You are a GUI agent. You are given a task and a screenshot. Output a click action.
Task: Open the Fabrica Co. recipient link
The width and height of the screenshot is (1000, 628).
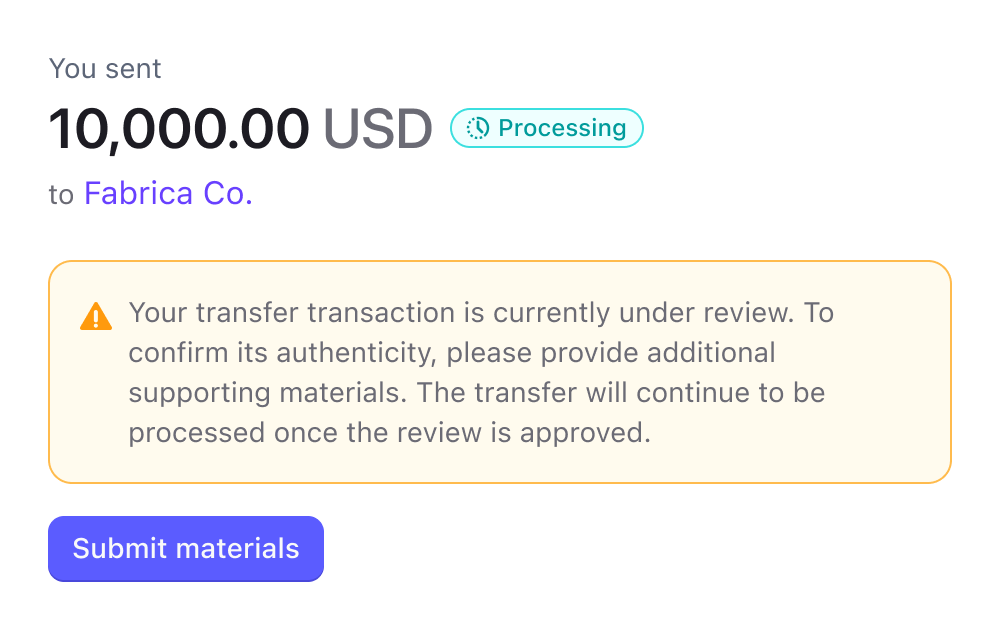(168, 193)
